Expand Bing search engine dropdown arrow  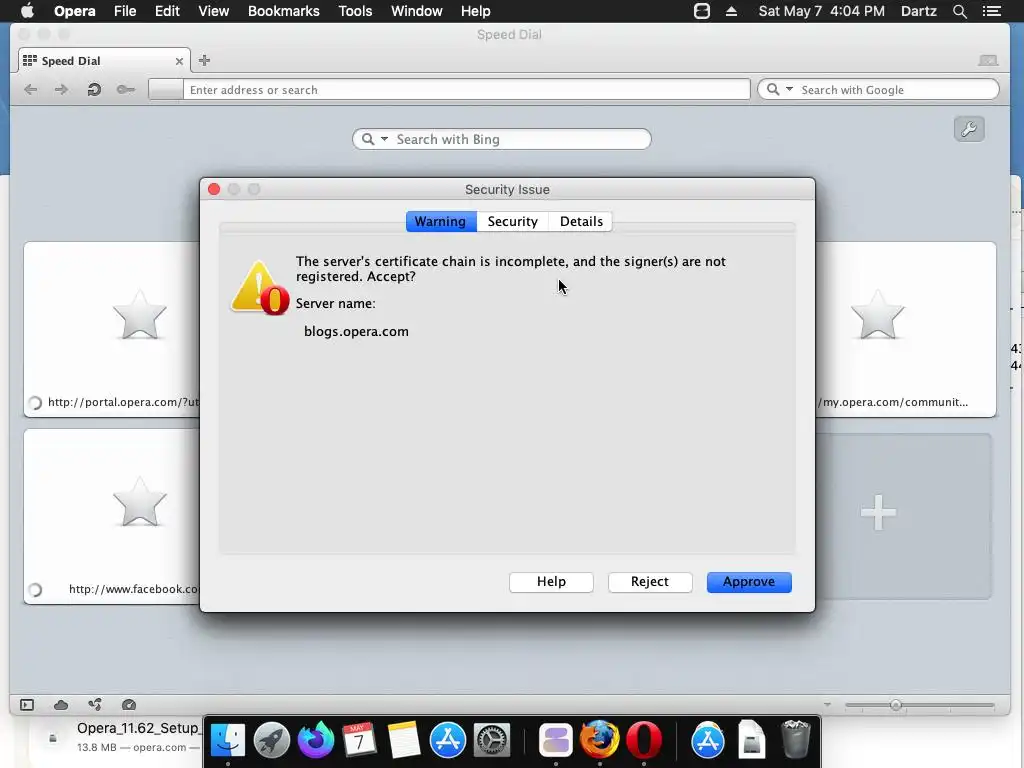point(384,138)
